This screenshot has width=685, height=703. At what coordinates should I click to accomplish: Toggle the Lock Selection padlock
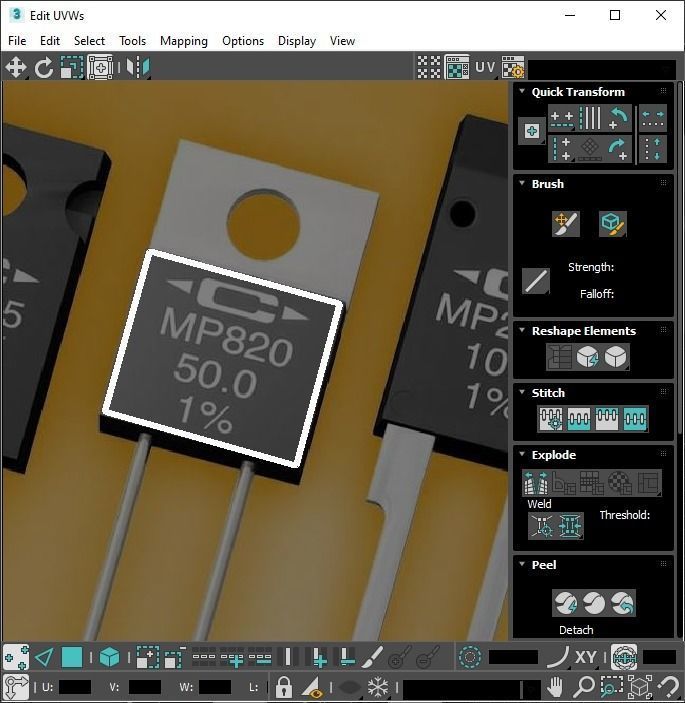click(283, 687)
